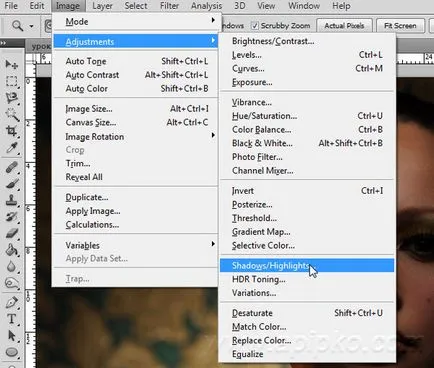Open the File menu
This screenshot has height=368, width=434.
(11, 6)
